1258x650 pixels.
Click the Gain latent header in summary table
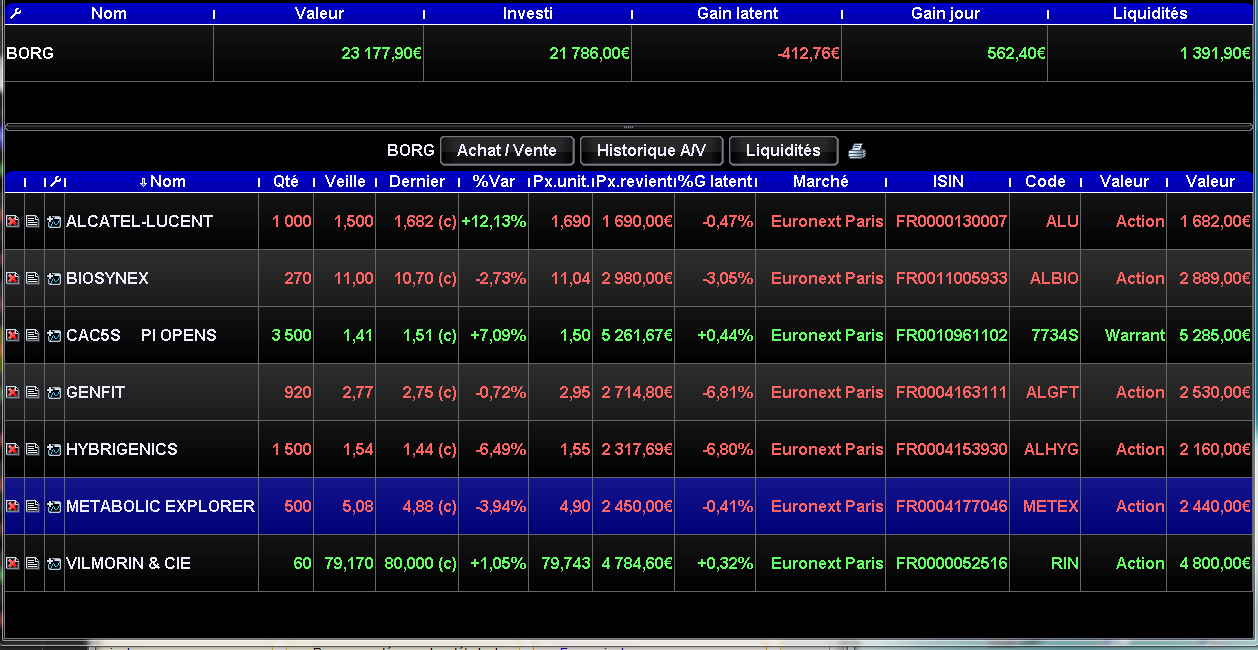tap(737, 13)
